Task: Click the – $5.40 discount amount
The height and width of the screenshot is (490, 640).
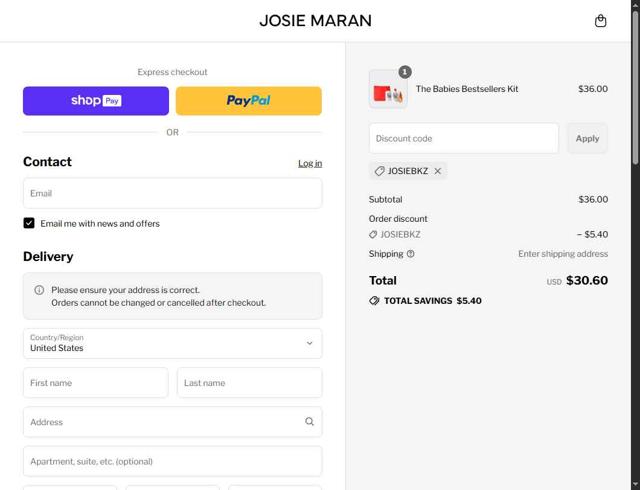Action: 592,234
